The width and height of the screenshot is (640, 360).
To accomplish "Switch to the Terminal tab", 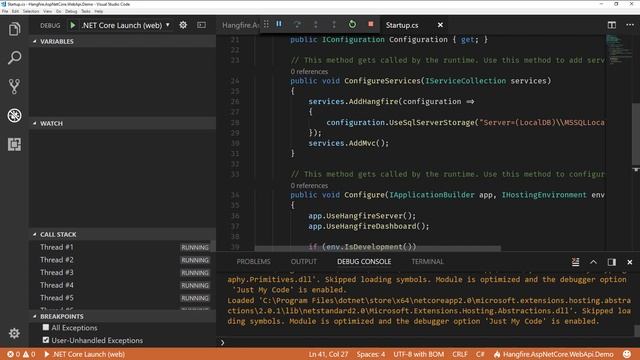I will click(x=427, y=262).
